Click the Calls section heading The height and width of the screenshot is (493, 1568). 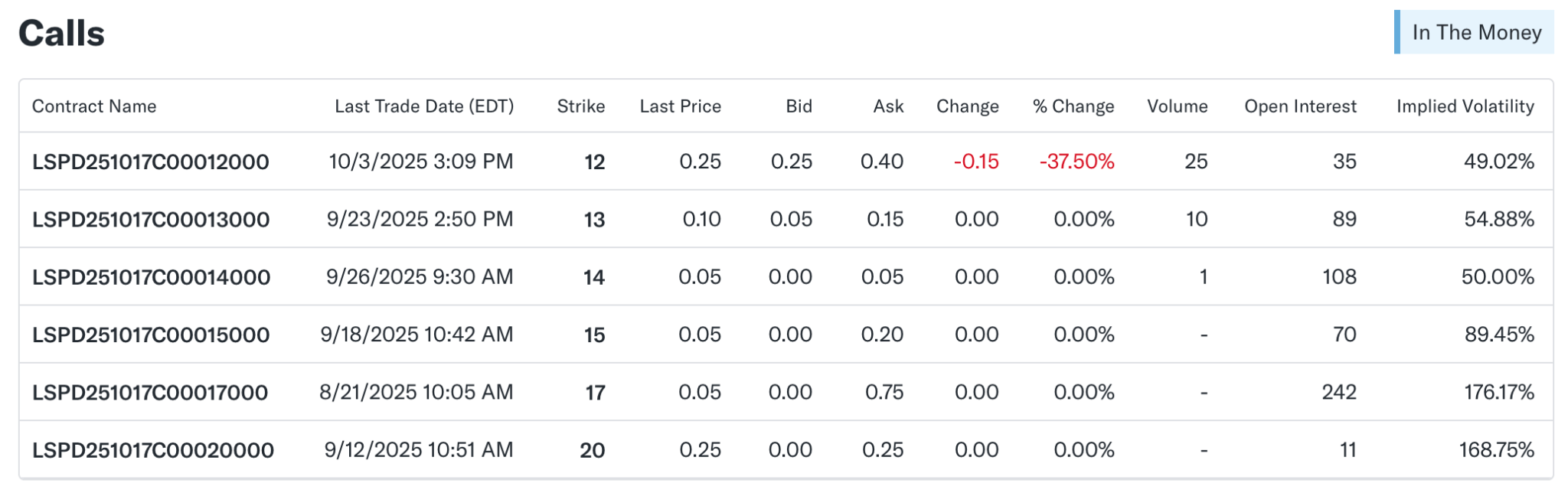61,34
